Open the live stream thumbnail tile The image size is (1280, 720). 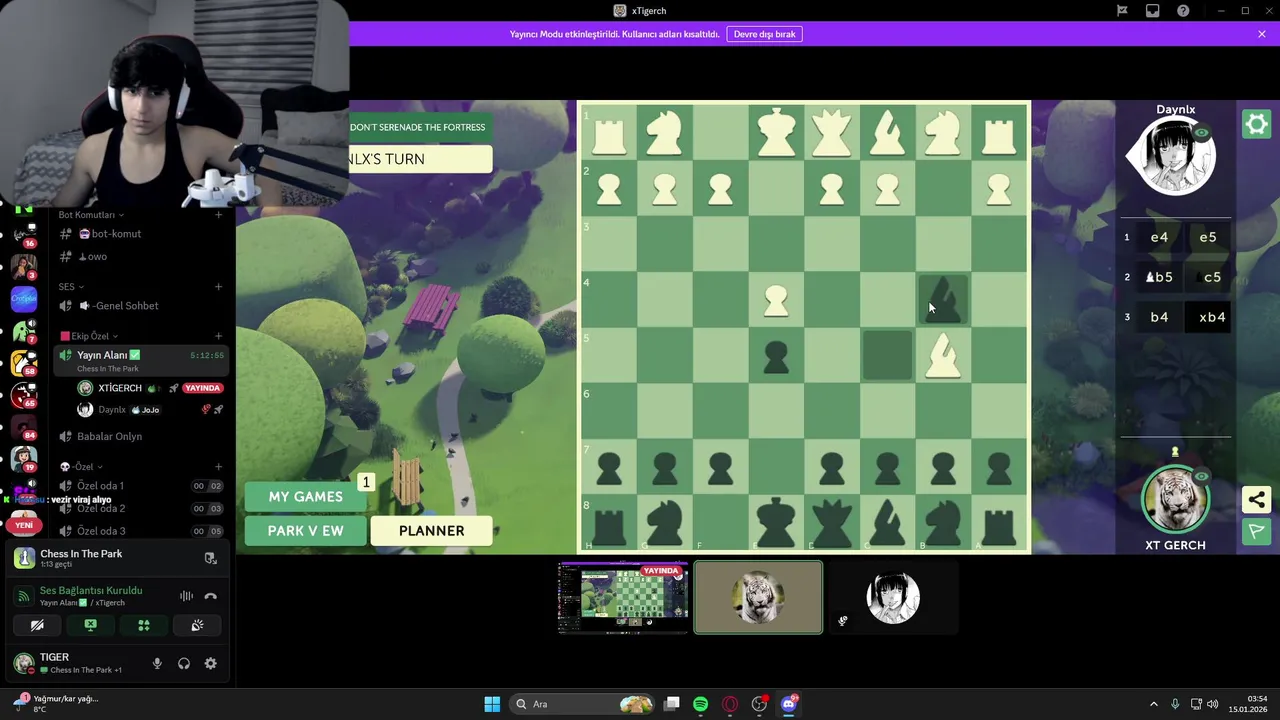(623, 598)
